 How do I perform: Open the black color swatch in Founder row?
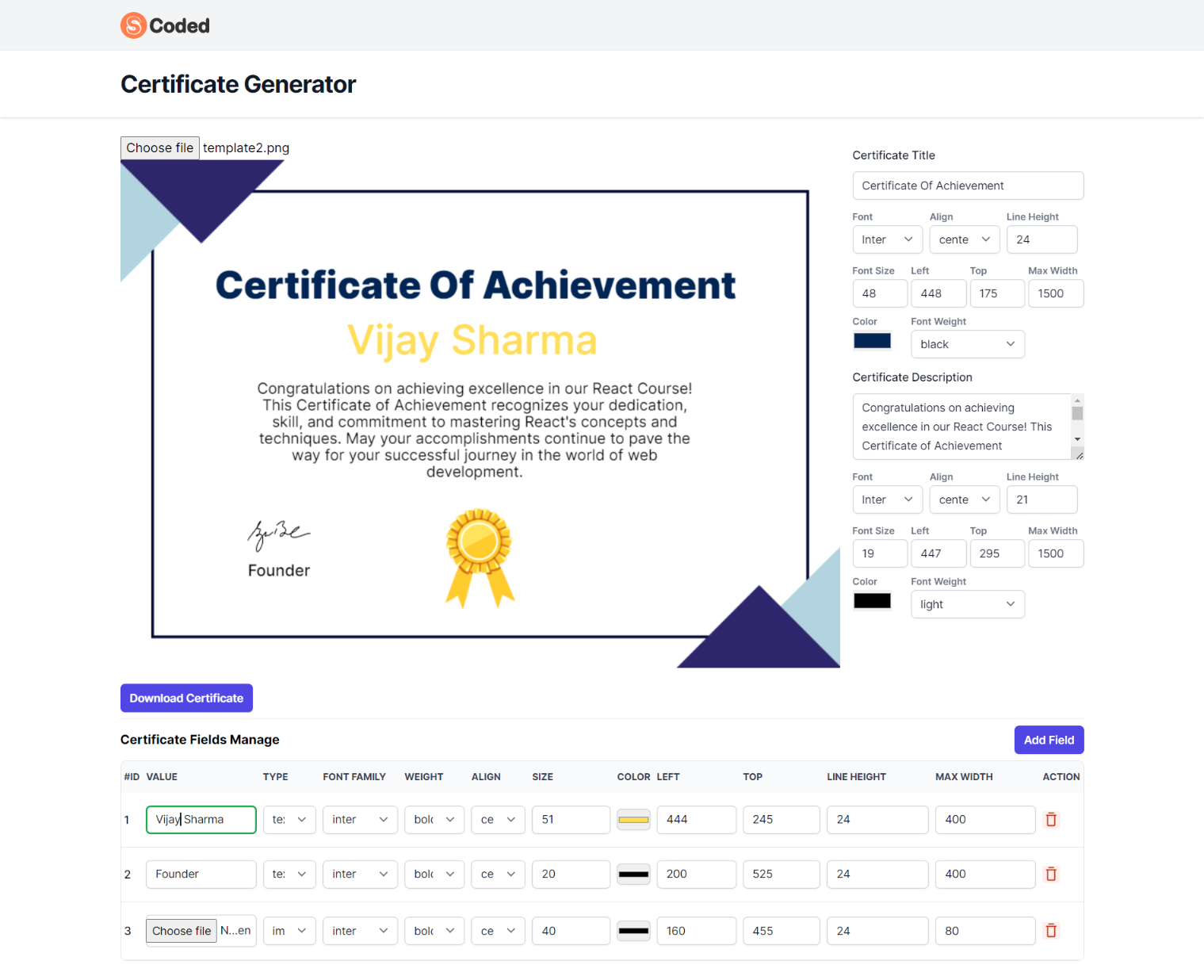633,874
